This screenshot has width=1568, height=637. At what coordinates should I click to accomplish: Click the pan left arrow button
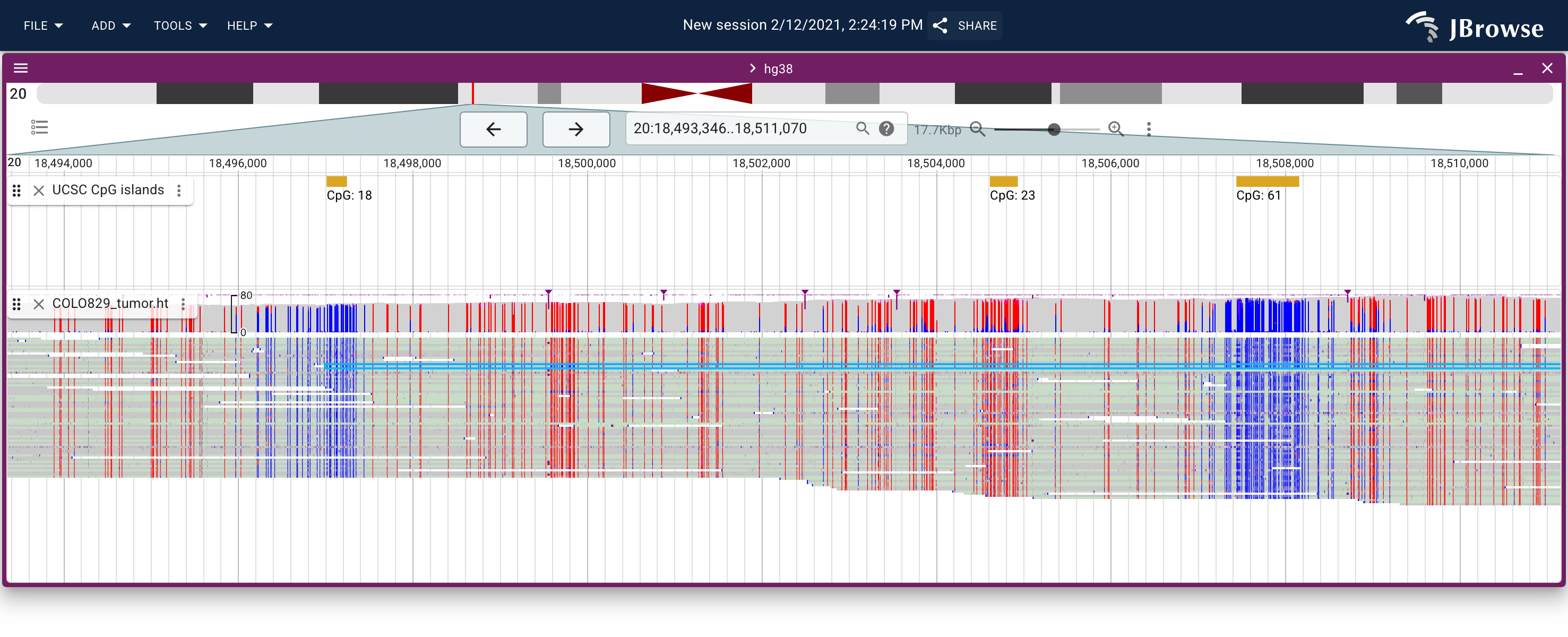click(x=493, y=129)
